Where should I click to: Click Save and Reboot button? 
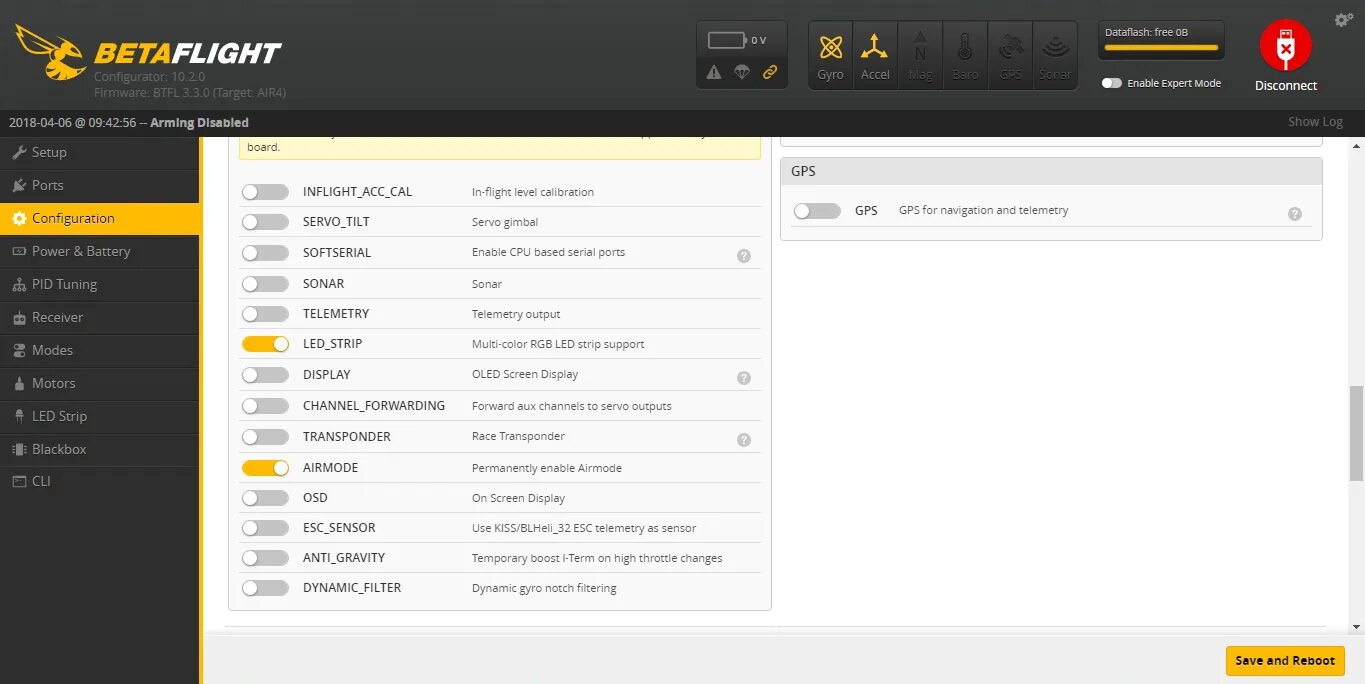click(x=1285, y=661)
